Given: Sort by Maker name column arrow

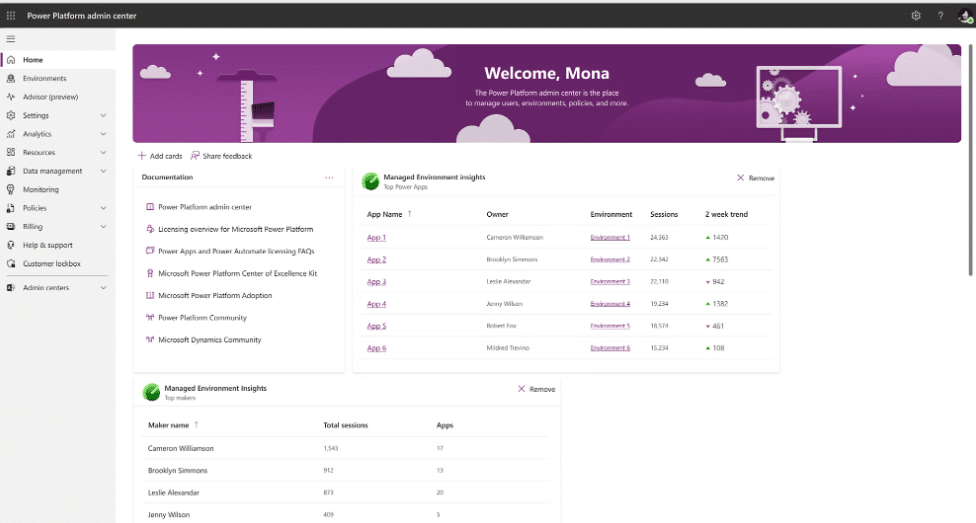Looking at the screenshot, I should click(196, 425).
